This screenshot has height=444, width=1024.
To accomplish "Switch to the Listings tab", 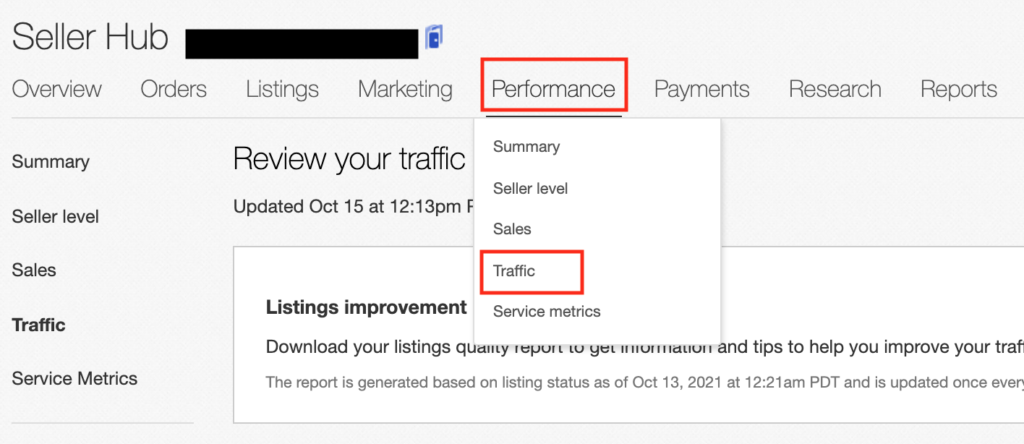I will [x=282, y=89].
